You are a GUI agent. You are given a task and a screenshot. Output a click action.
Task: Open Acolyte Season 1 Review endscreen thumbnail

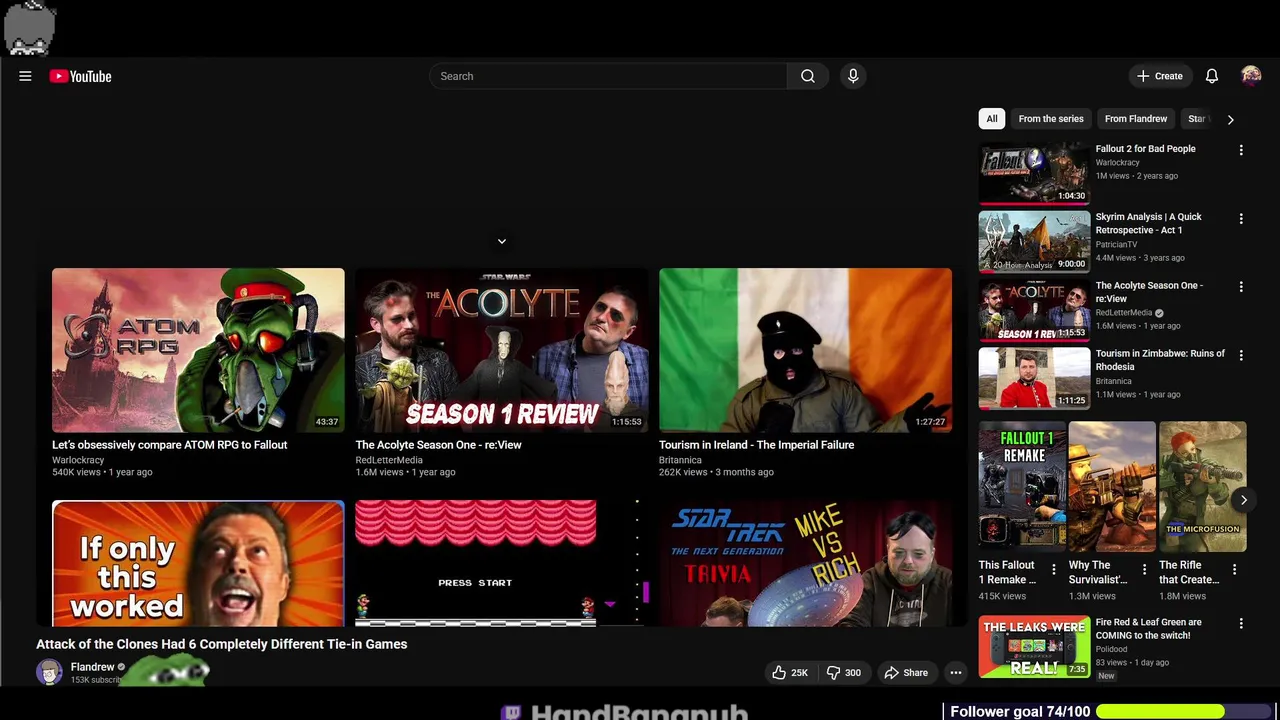tap(502, 350)
